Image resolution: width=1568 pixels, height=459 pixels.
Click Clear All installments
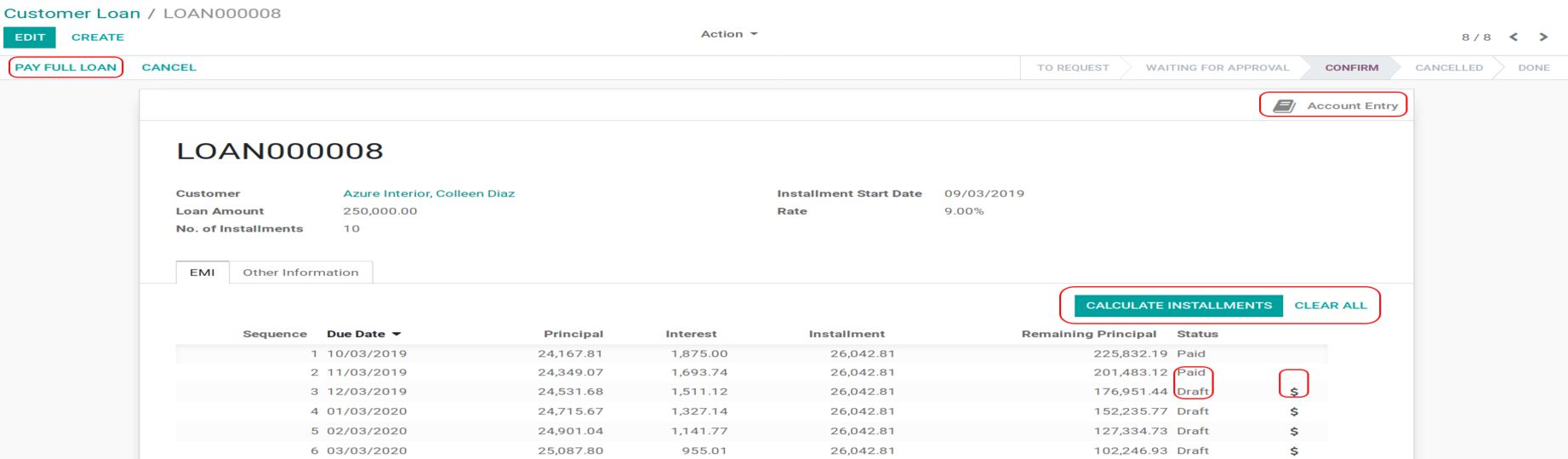click(x=1330, y=305)
